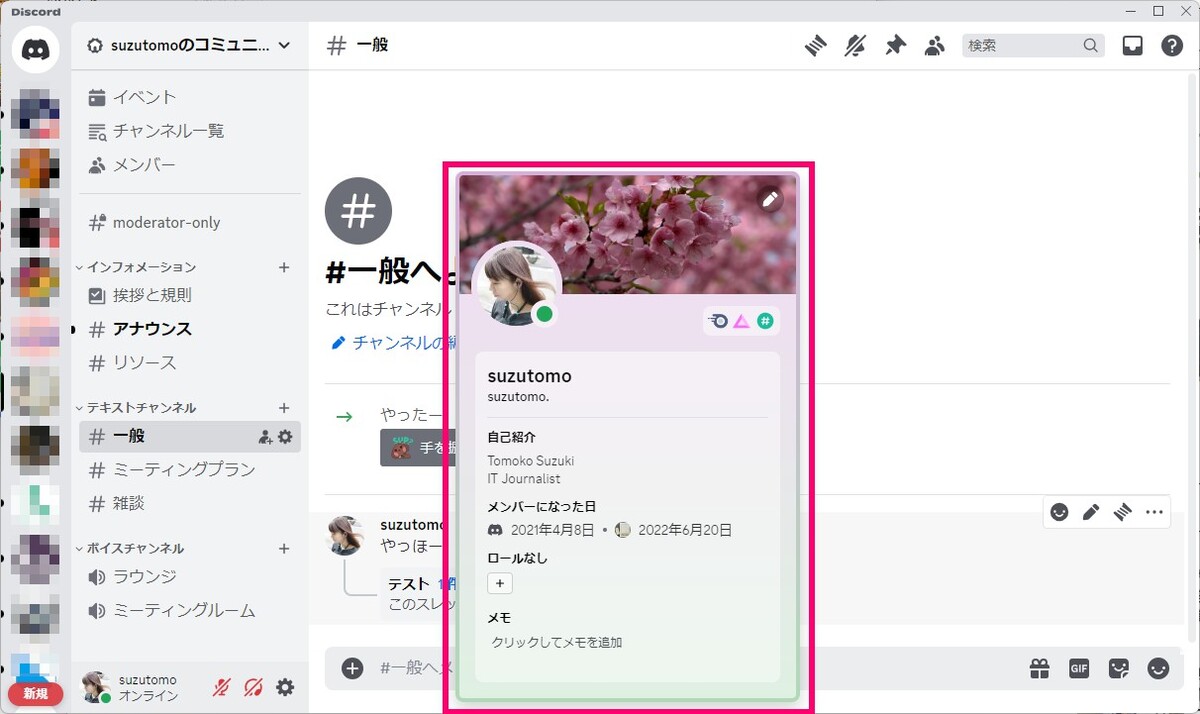Open server menu suzutomoのコミュニティ dropdown

point(189,45)
